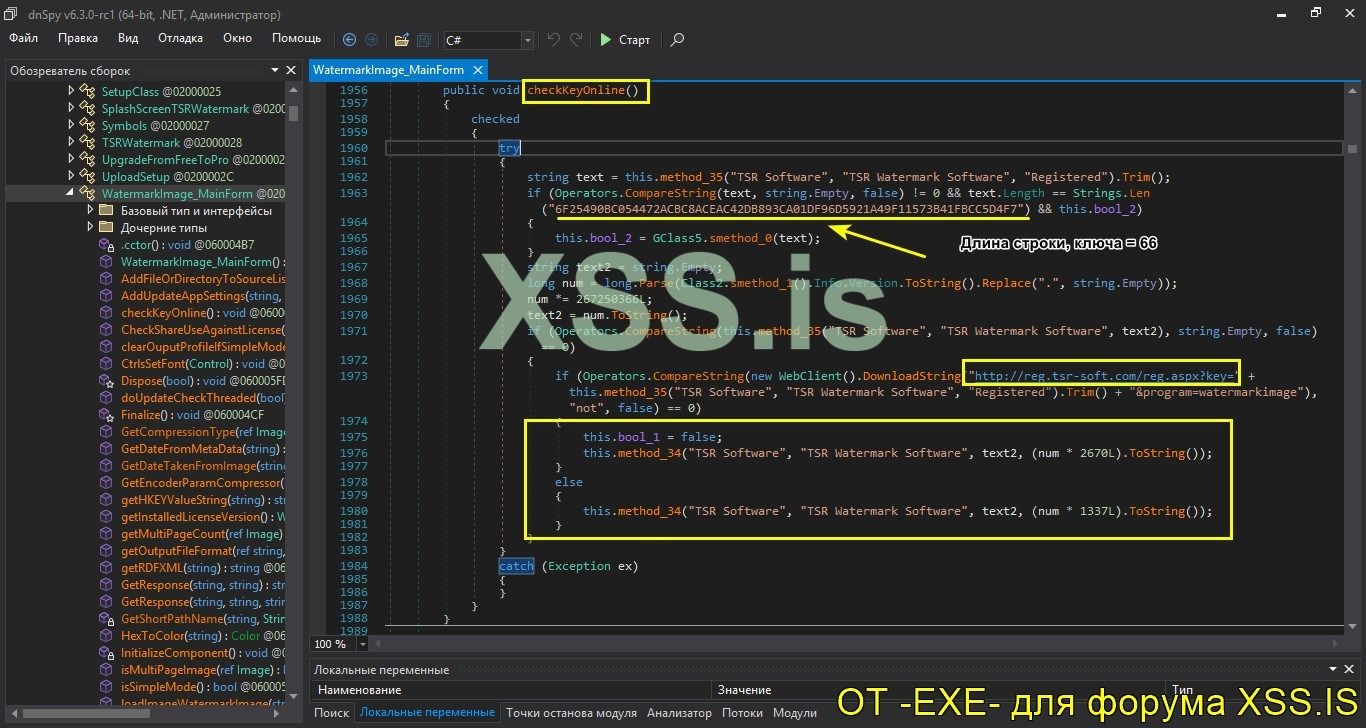Start debugging with the green Старт button
This screenshot has height=728, width=1366.
625,40
